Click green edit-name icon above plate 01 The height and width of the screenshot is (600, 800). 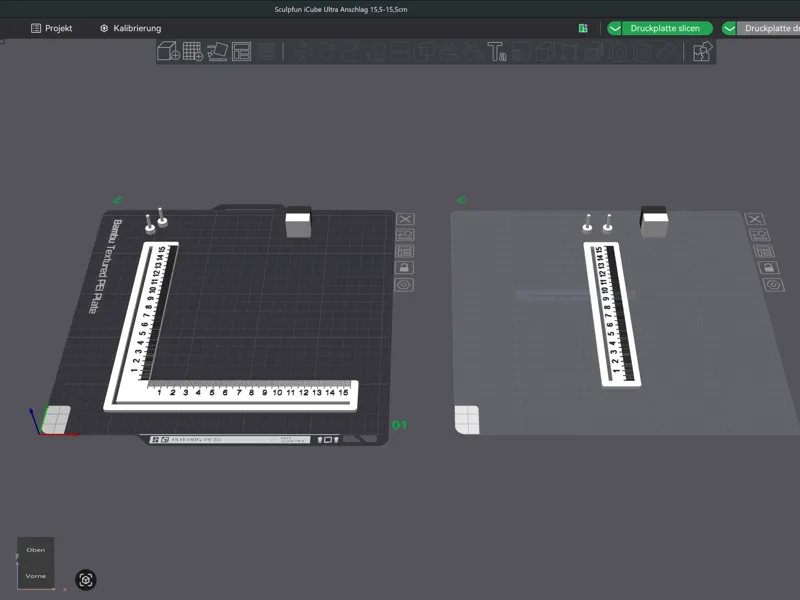pos(118,199)
